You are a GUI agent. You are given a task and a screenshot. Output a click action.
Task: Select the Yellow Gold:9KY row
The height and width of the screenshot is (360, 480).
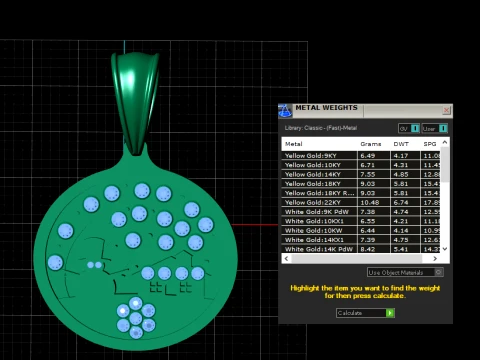point(361,156)
